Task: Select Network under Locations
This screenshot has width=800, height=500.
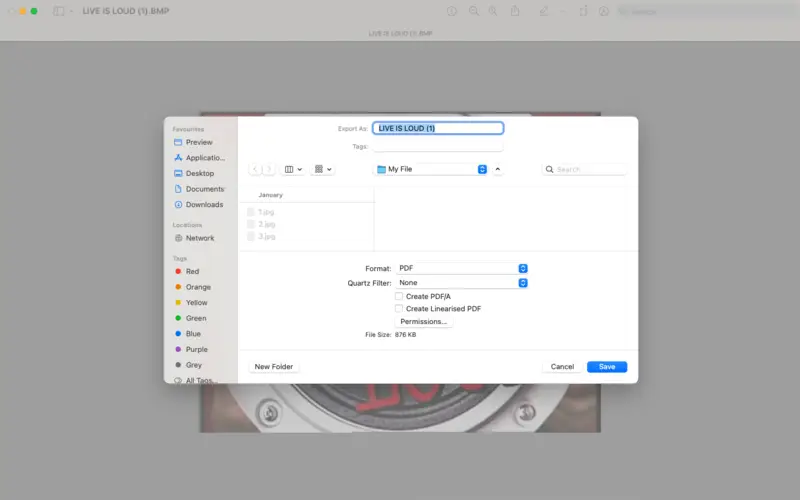Action: click(x=194, y=238)
